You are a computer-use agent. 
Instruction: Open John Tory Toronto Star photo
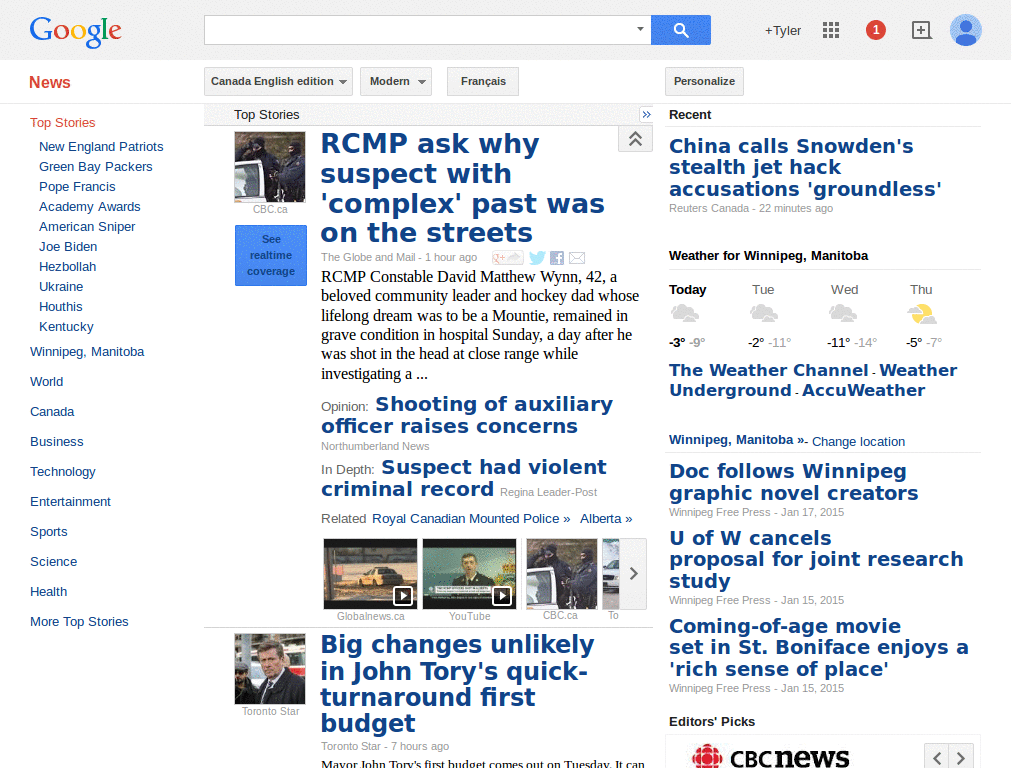pyautogui.click(x=270, y=669)
